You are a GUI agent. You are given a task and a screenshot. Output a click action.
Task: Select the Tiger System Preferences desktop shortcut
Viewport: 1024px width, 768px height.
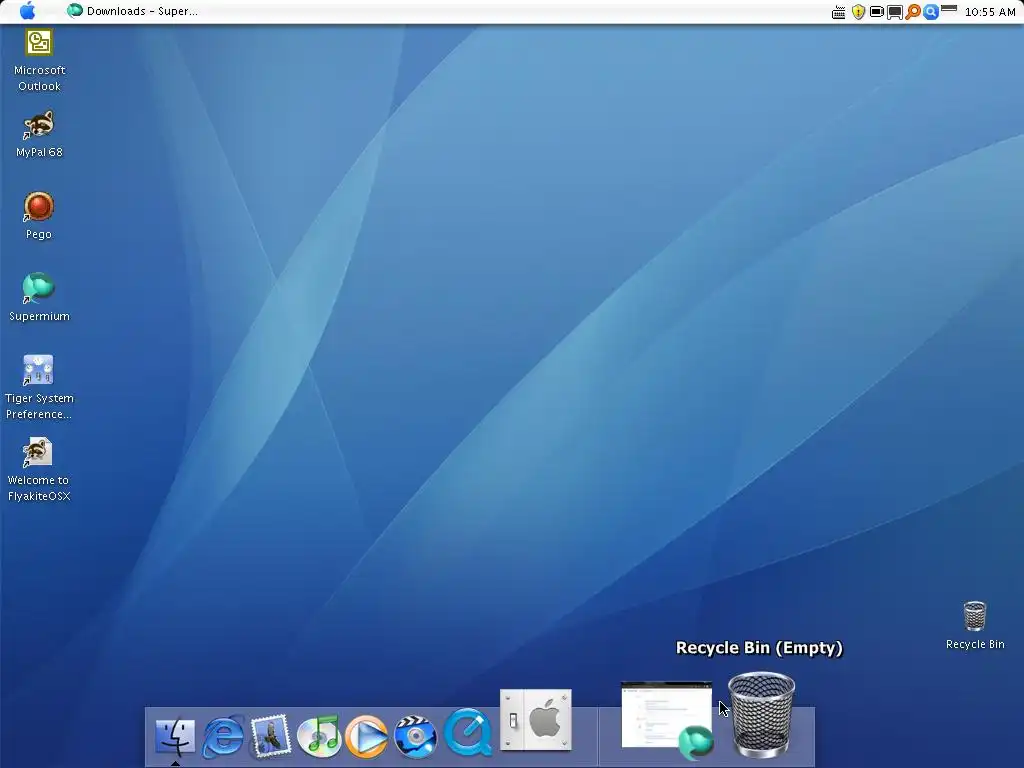(39, 387)
